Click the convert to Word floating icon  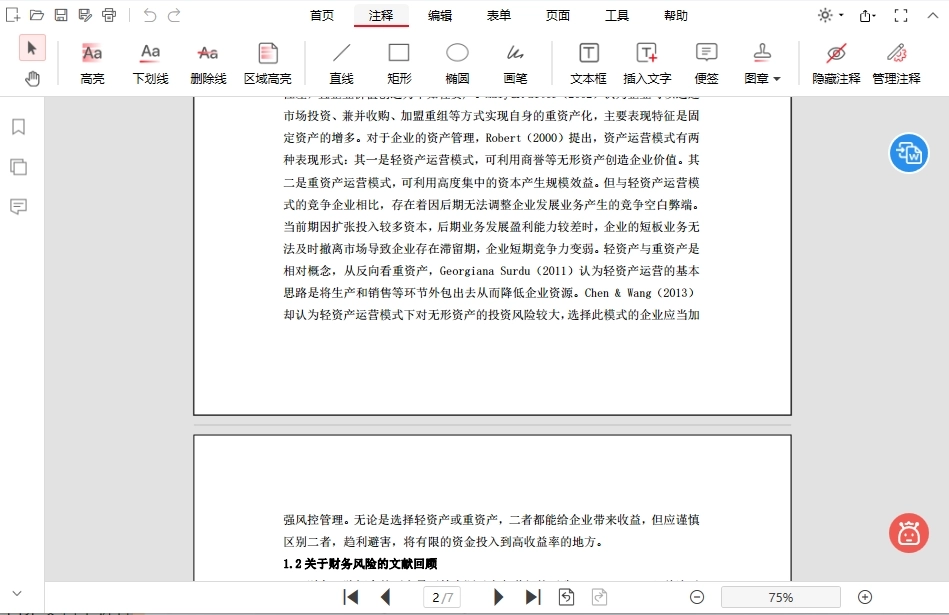pos(908,153)
